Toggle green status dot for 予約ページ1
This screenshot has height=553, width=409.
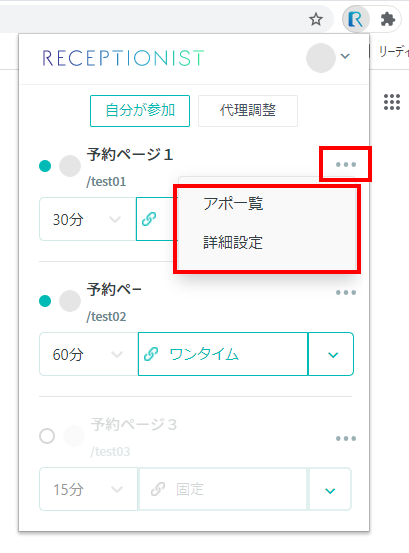click(x=45, y=166)
